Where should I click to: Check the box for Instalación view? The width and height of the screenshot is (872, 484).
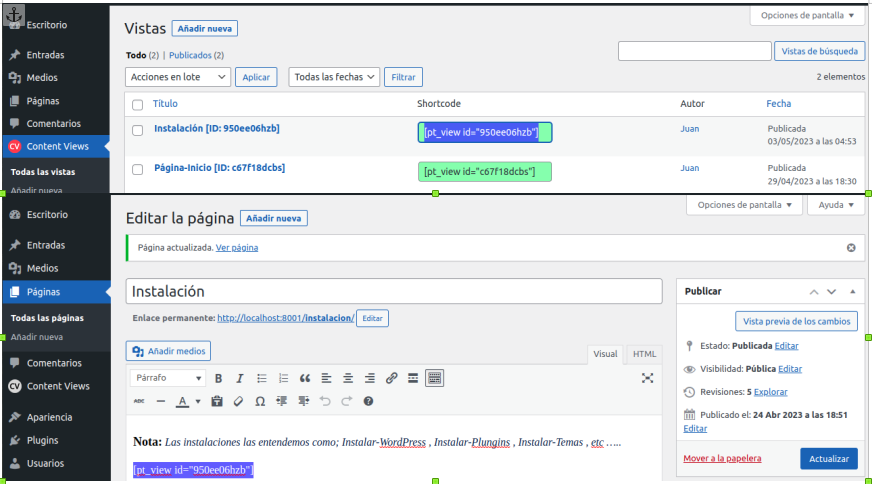click(137, 129)
